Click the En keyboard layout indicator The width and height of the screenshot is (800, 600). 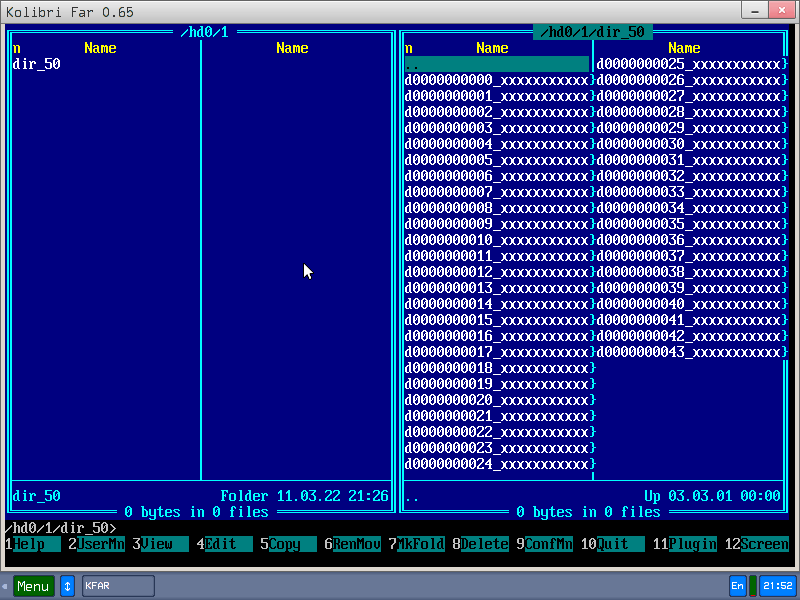tap(738, 585)
